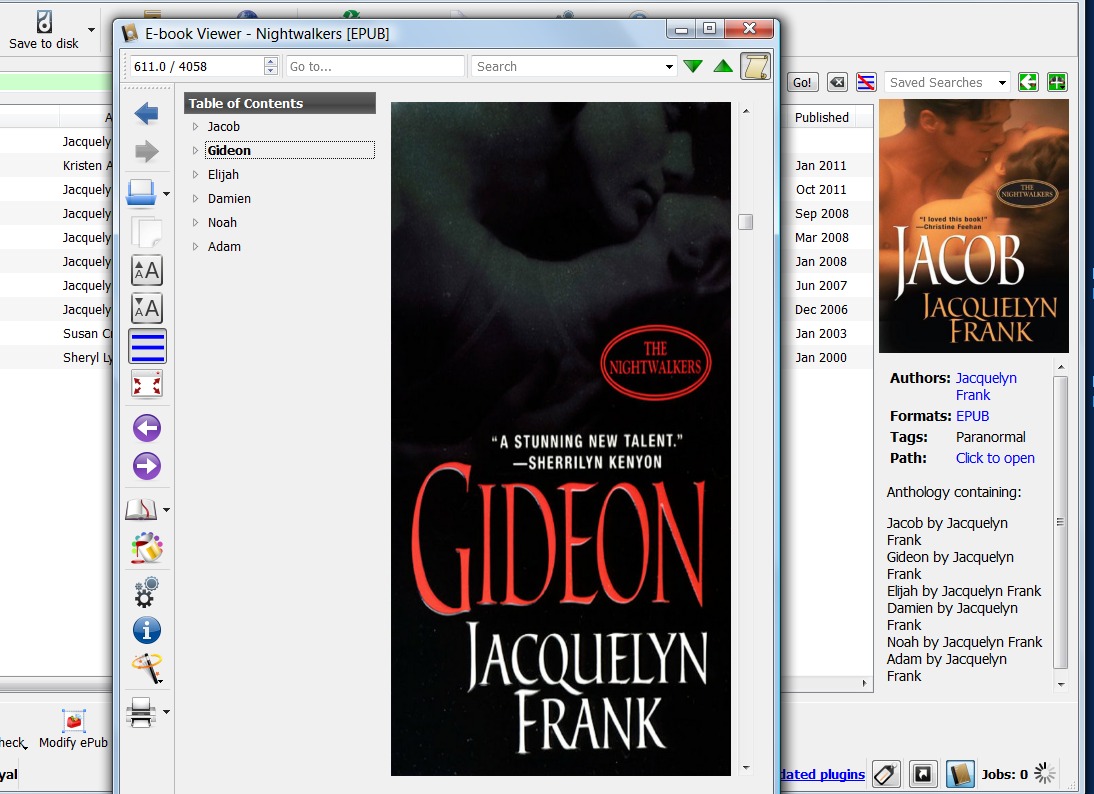Viewport: 1094px width, 794px height.
Task: Open the Search field dropdown arrow
Action: coord(669,67)
